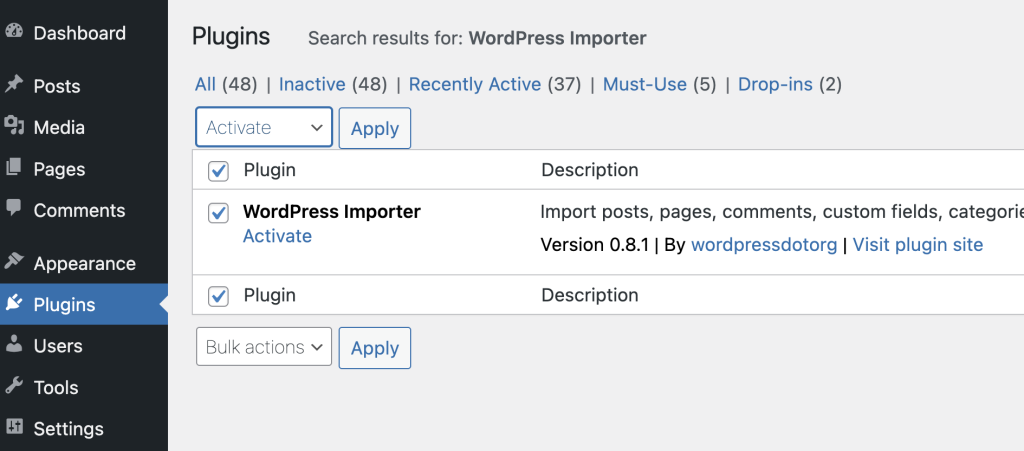Click the Posts pushpin icon
The height and width of the screenshot is (451, 1024).
click(x=14, y=84)
